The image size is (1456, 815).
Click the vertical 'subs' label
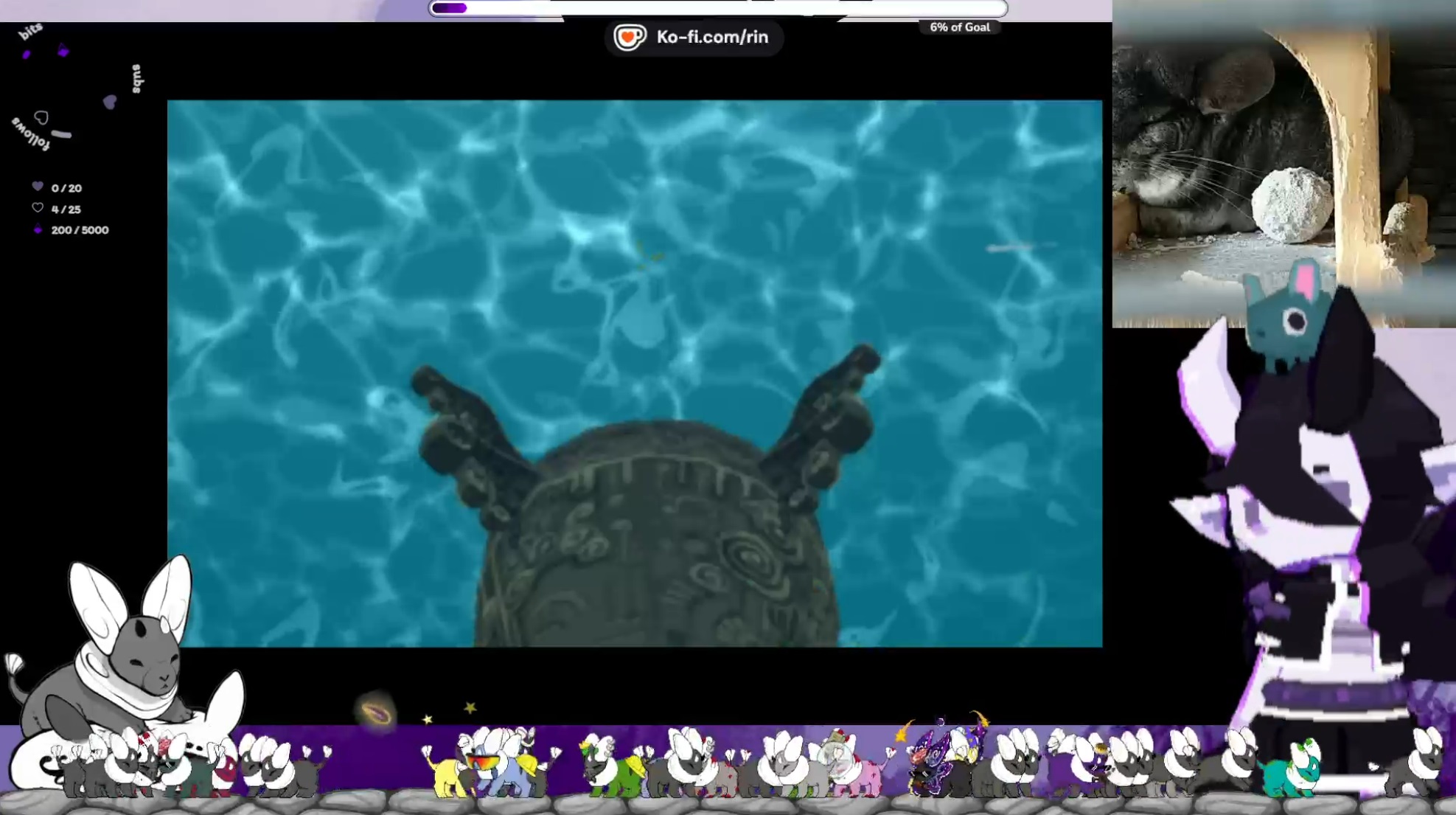(x=136, y=78)
